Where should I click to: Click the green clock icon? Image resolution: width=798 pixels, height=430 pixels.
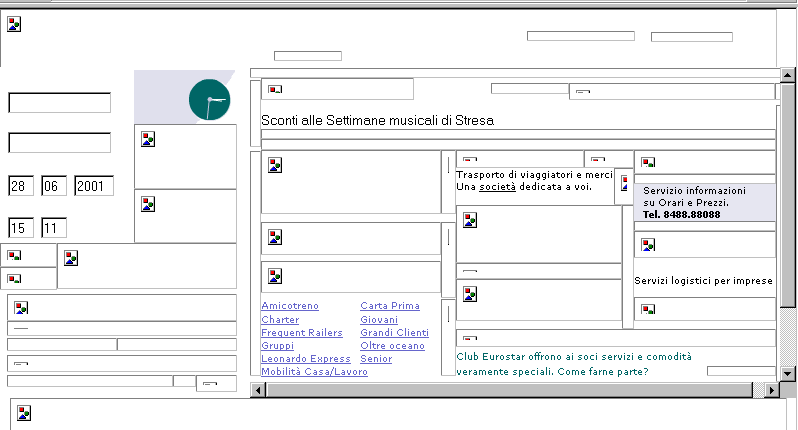point(210,100)
